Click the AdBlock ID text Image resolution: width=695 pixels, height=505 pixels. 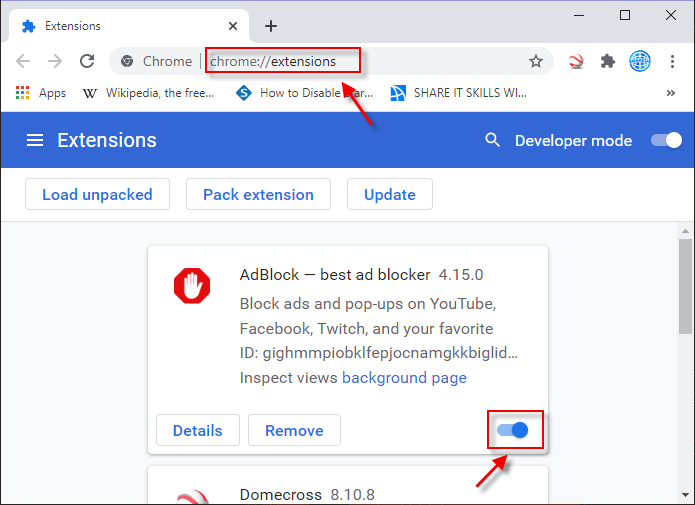(379, 353)
